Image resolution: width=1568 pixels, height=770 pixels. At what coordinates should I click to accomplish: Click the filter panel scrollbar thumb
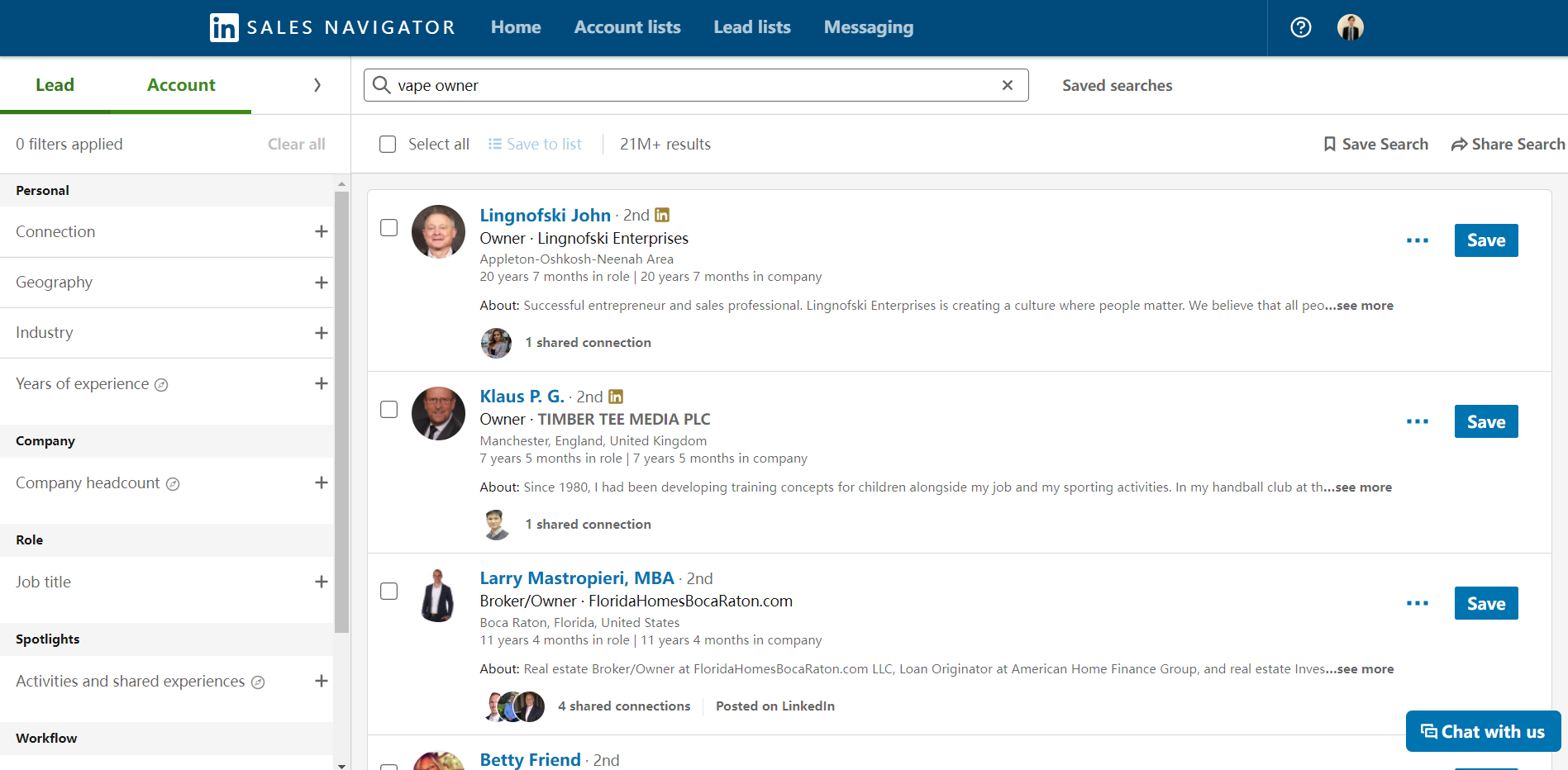(341, 411)
